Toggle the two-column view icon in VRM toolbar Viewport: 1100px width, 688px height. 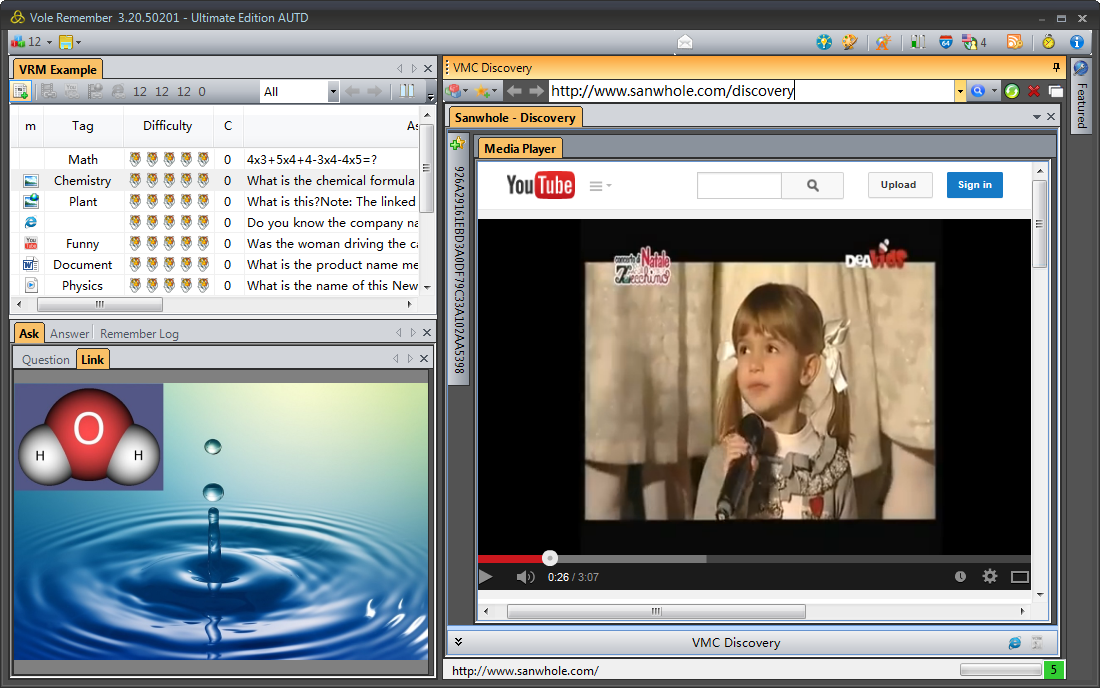[407, 91]
